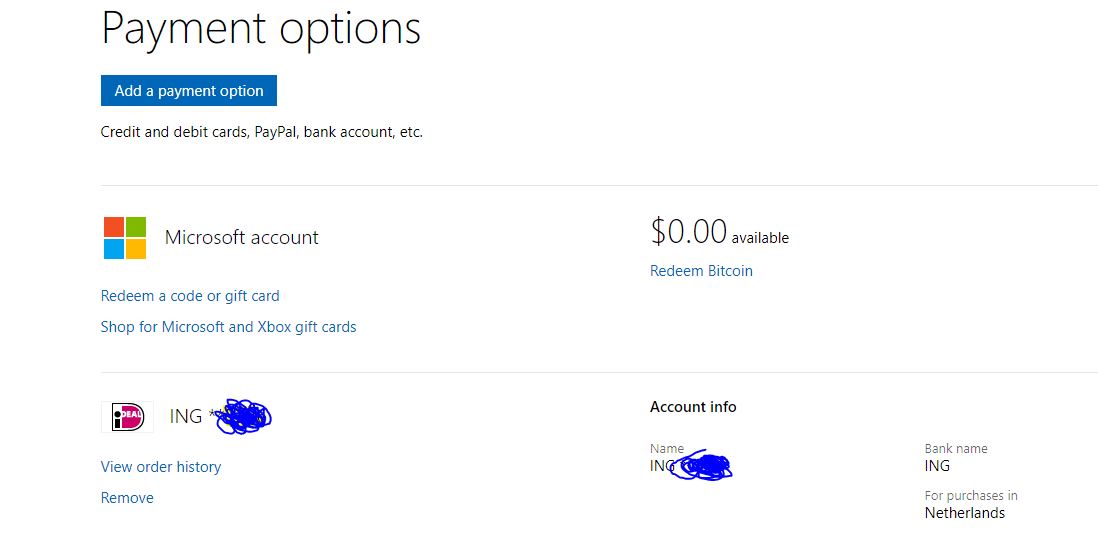The width and height of the screenshot is (1098, 558).
Task: Click the Payment options page heading
Action: click(x=260, y=29)
